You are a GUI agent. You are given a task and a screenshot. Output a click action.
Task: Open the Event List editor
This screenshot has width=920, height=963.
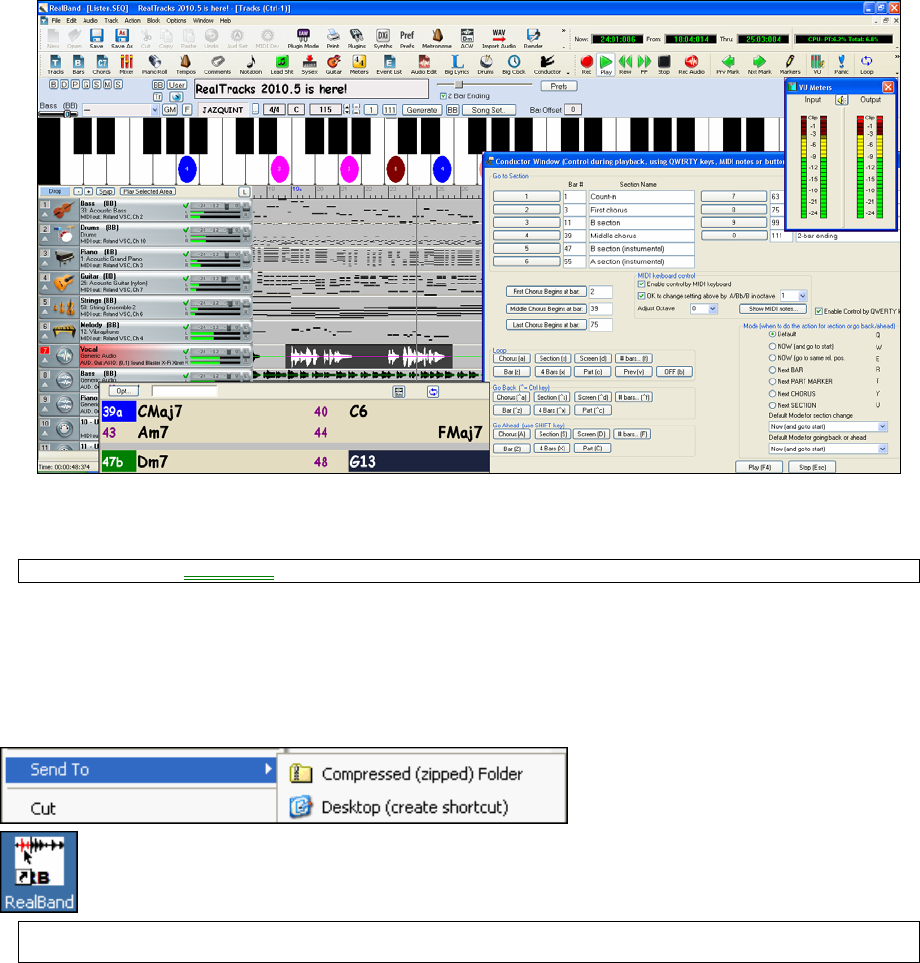point(389,64)
